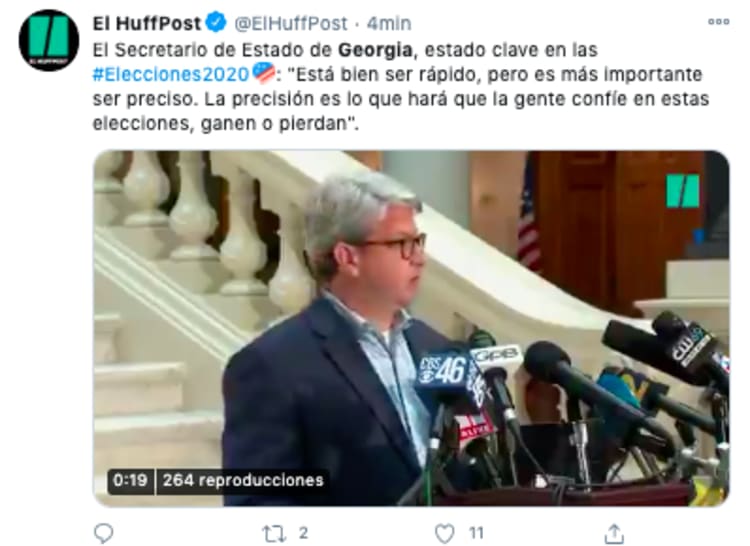The width and height of the screenshot is (750, 546).
Task: Open the tweet via the 4min timestamp
Action: coord(389,23)
